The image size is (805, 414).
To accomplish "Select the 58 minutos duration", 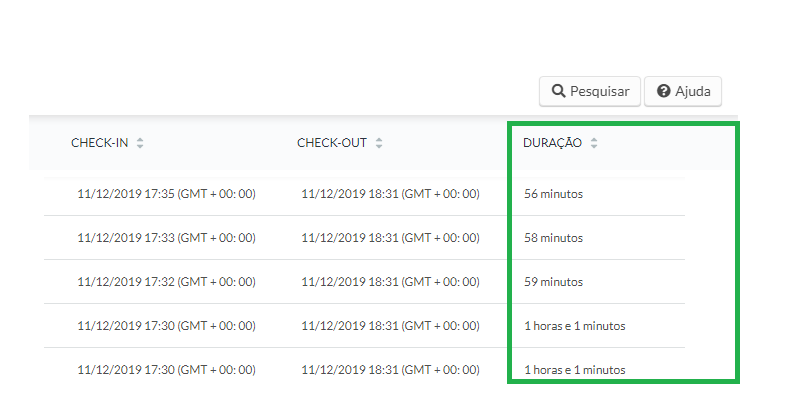I will pos(553,238).
